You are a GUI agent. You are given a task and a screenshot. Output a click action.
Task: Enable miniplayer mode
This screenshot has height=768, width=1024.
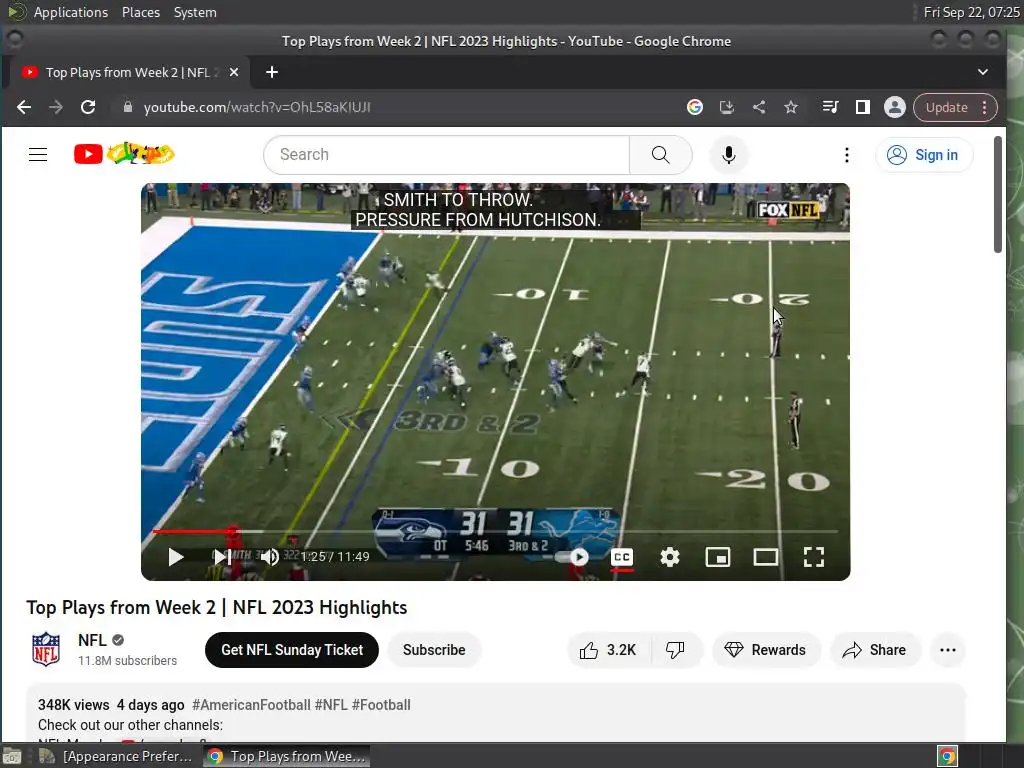click(718, 557)
